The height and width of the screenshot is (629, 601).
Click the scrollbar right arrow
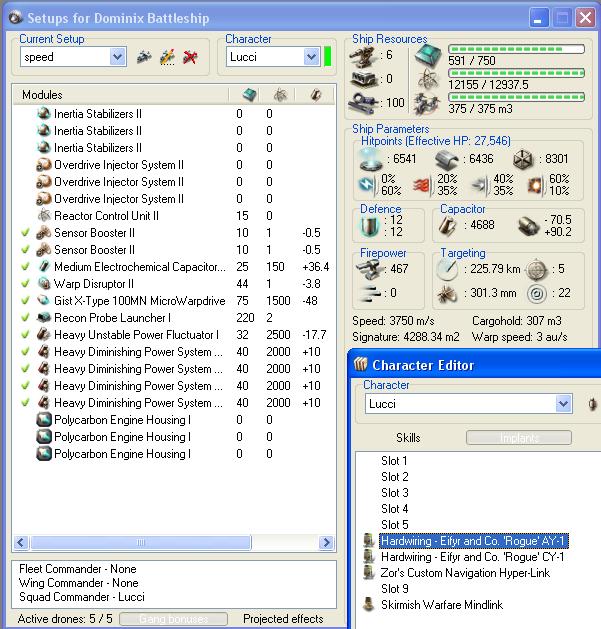[327, 543]
